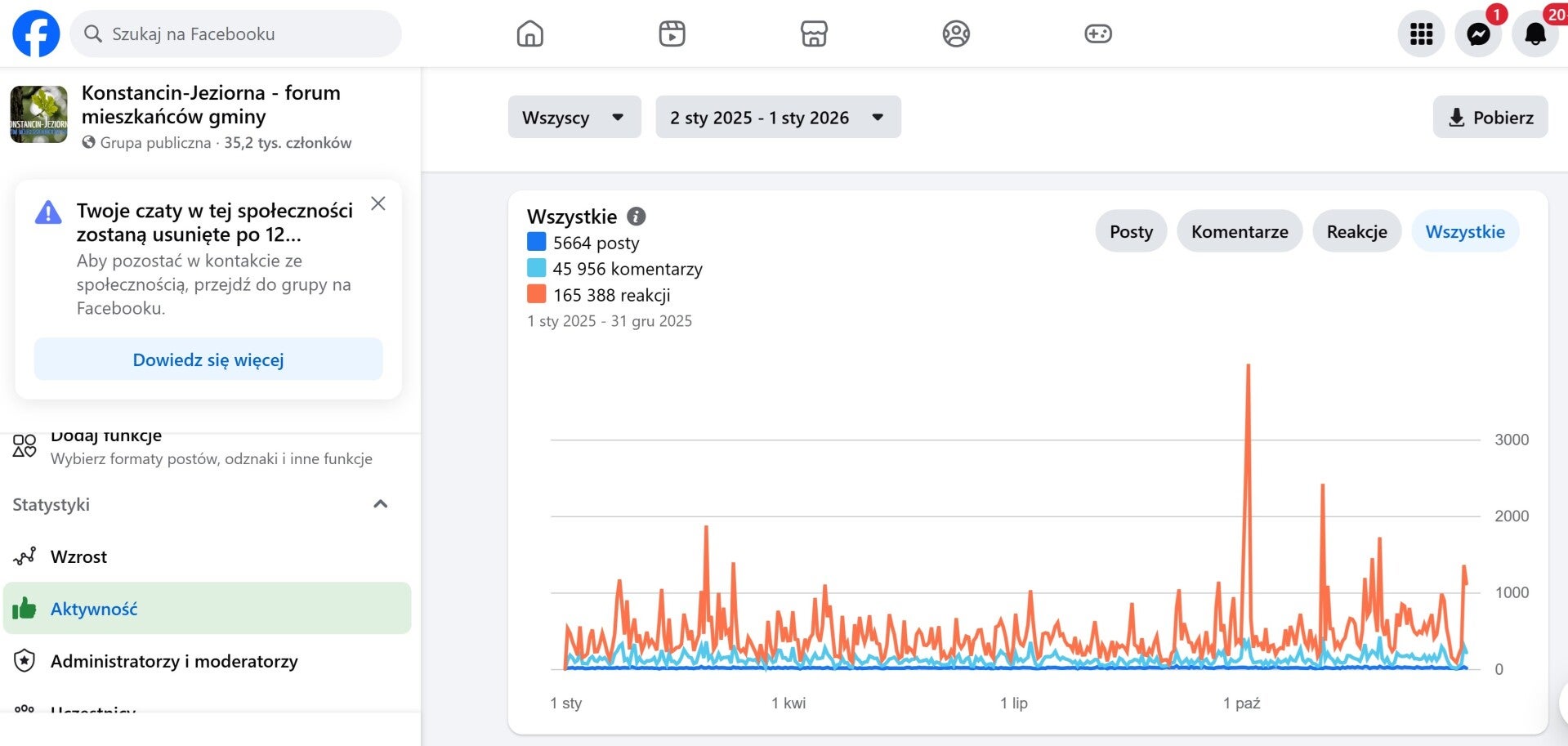
Task: Open the Marketplace icon
Action: 814,34
